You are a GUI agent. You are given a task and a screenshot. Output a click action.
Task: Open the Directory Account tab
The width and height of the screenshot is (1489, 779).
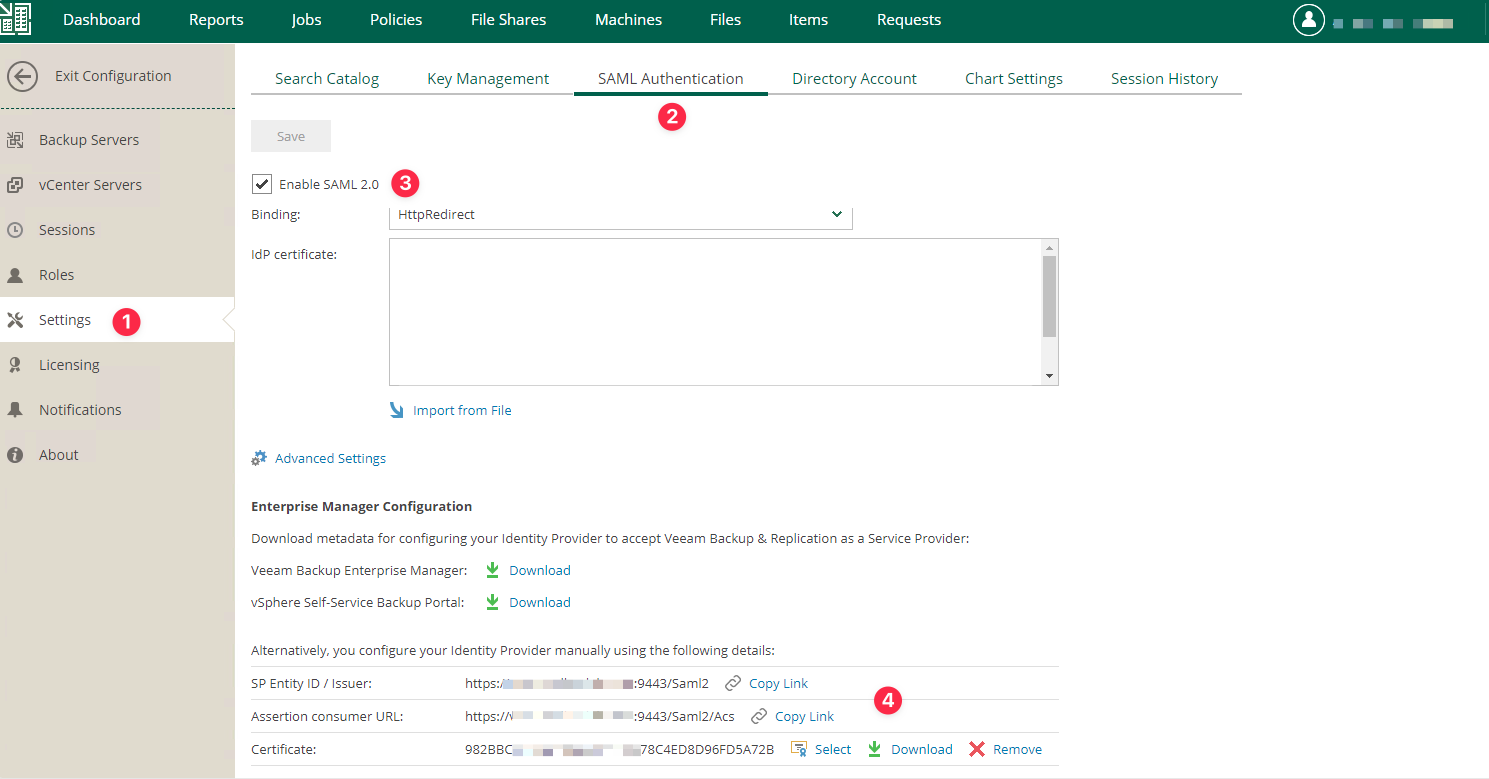[854, 79]
